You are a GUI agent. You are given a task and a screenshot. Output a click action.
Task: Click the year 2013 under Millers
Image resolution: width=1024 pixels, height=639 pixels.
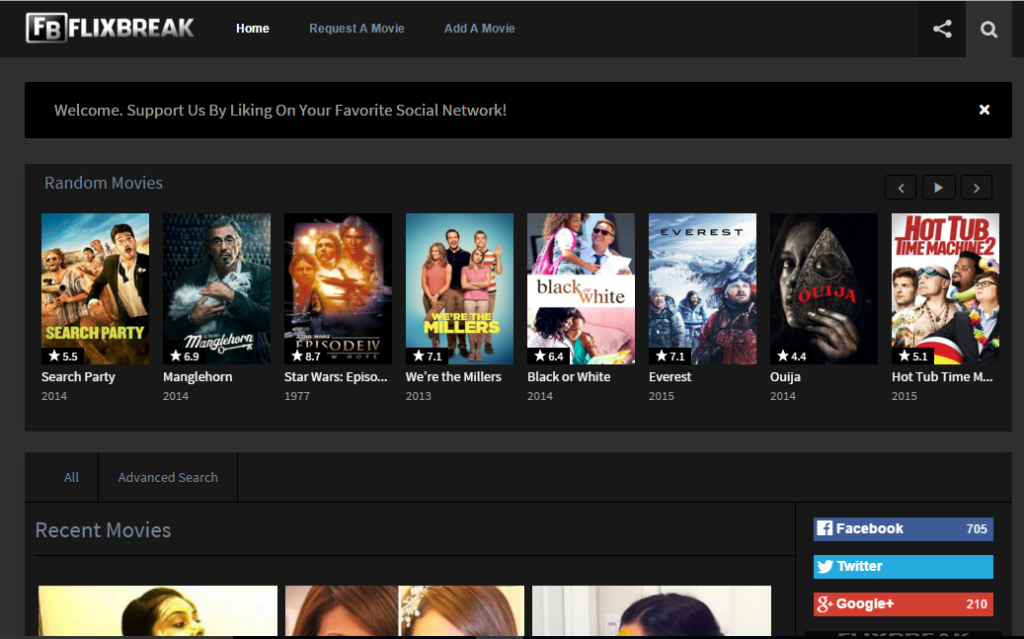click(419, 396)
